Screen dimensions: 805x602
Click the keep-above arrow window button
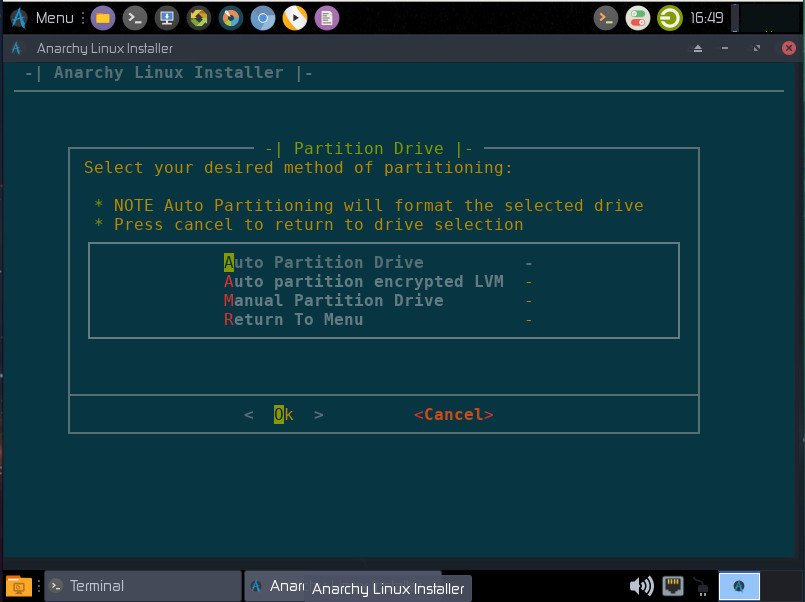tap(698, 48)
